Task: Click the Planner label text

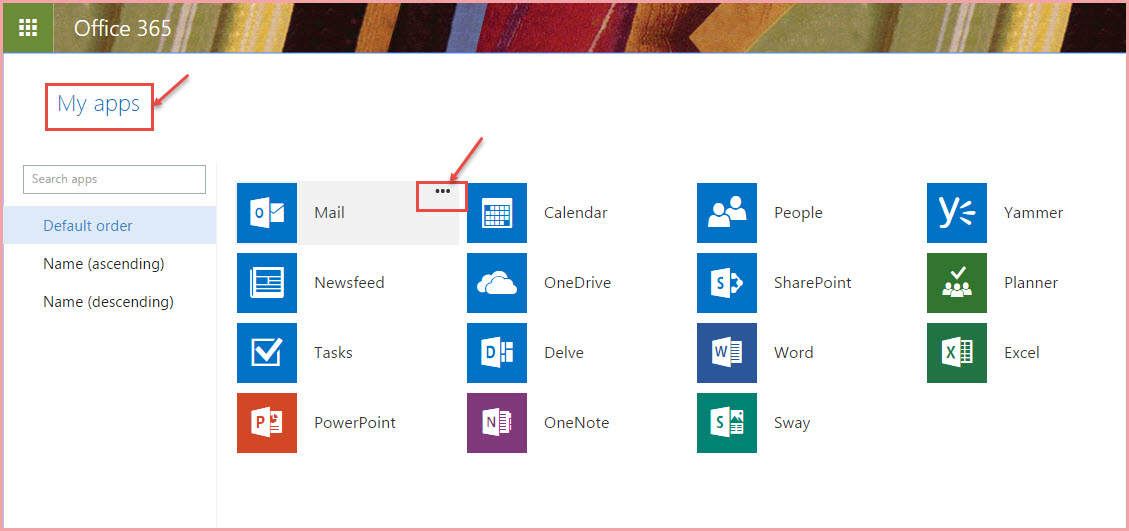Action: click(1031, 283)
